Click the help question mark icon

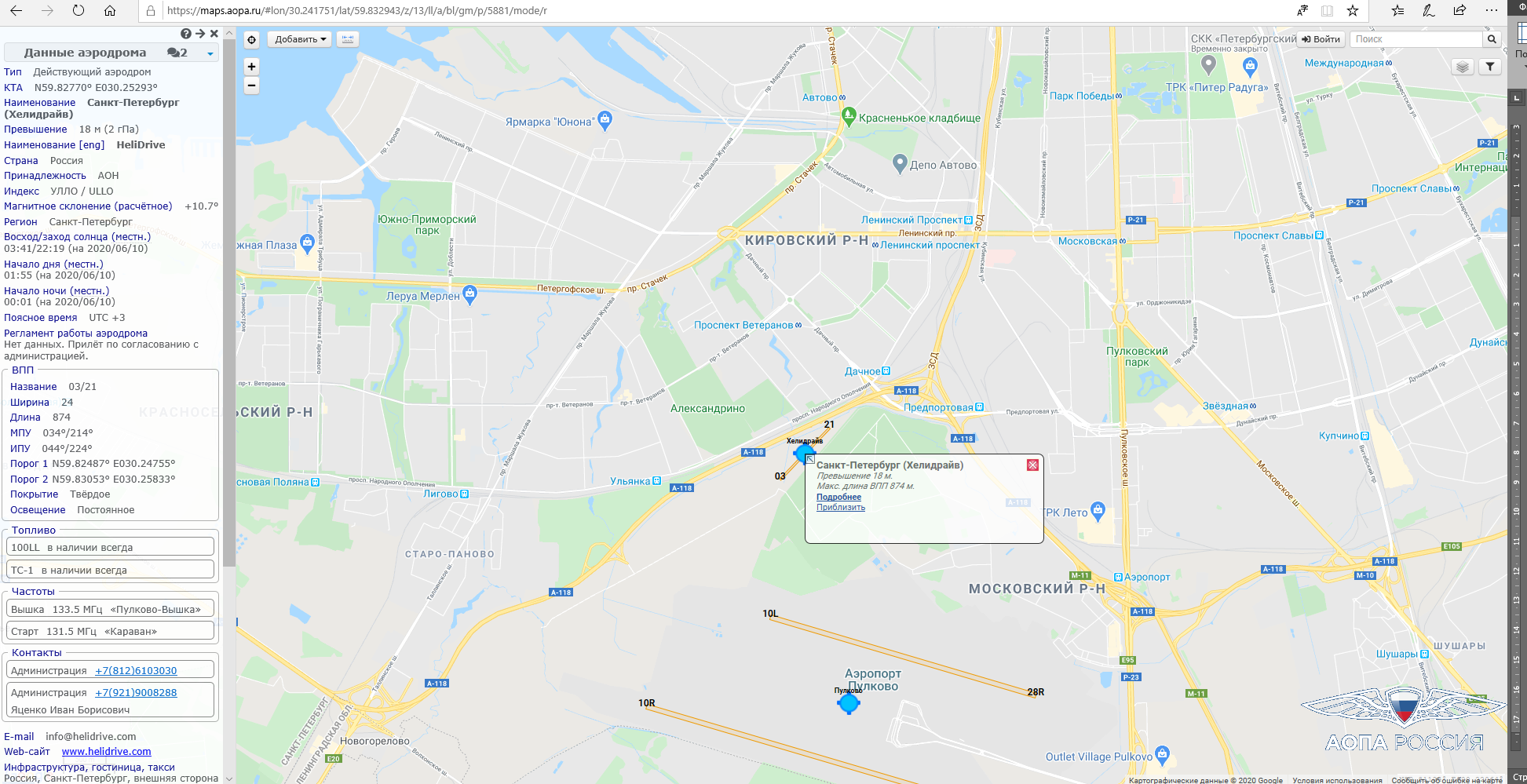coord(186,34)
